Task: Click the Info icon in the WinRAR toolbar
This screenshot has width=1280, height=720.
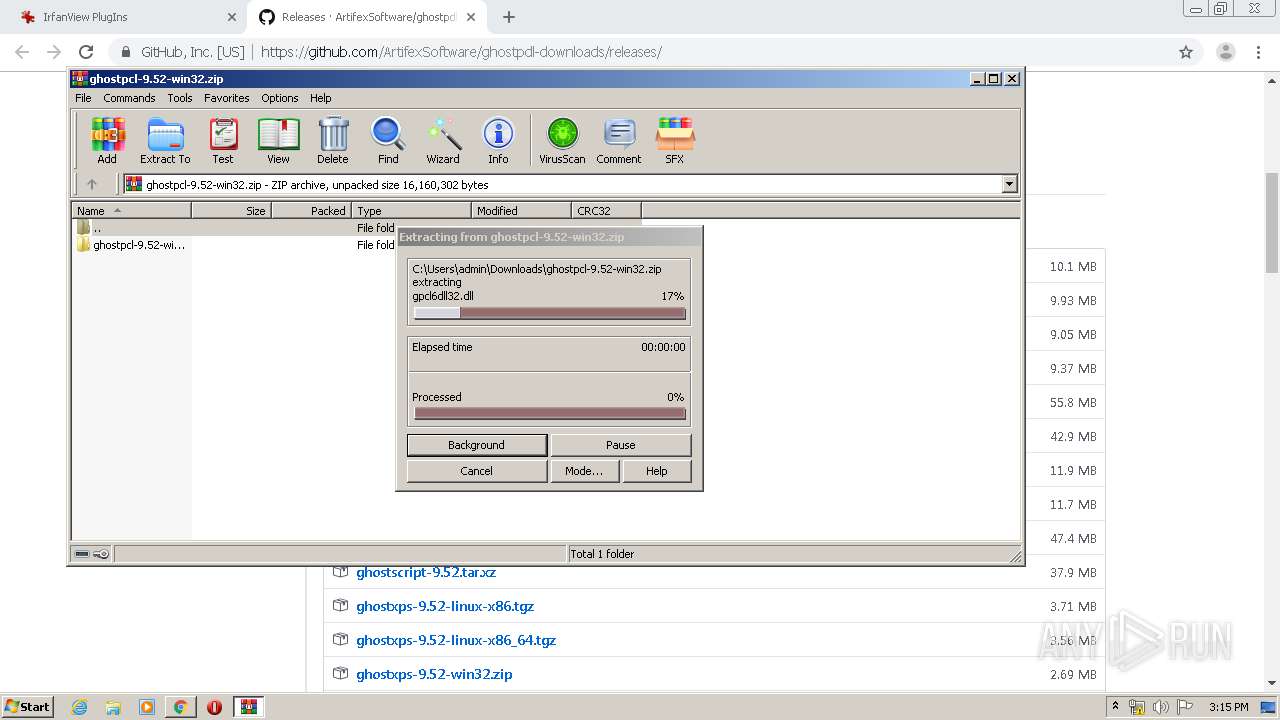Action: coord(498,140)
